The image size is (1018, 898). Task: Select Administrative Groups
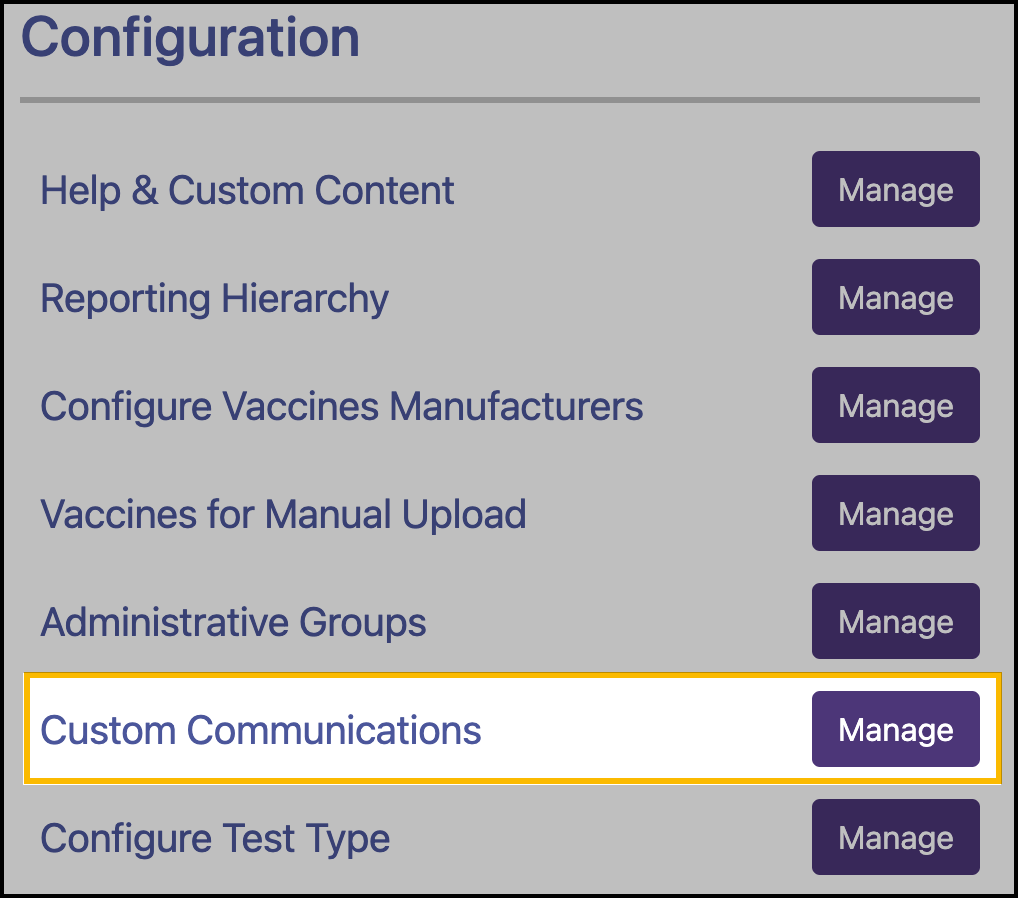click(233, 622)
